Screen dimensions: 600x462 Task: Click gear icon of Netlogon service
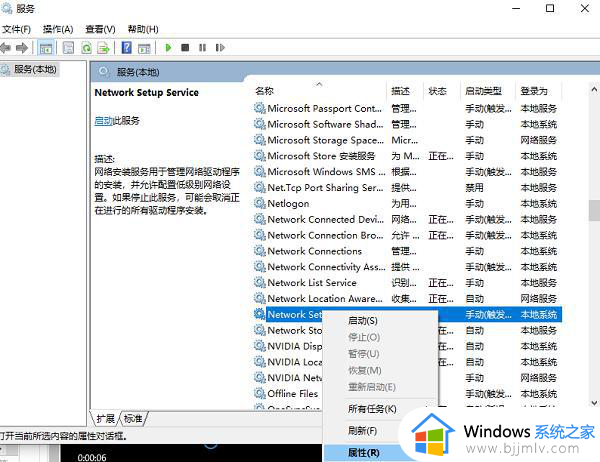click(x=259, y=203)
